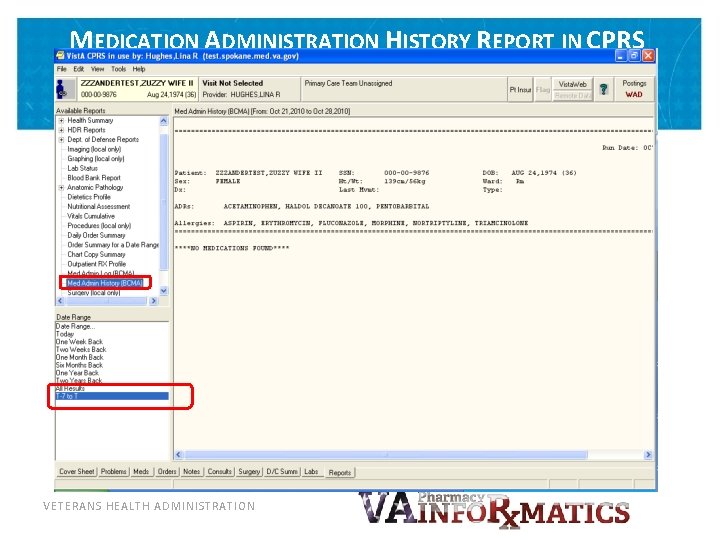Image resolution: width=720 pixels, height=540 pixels.
Task: Select the Outpatient RX Profile report
Action: [x=96, y=264]
